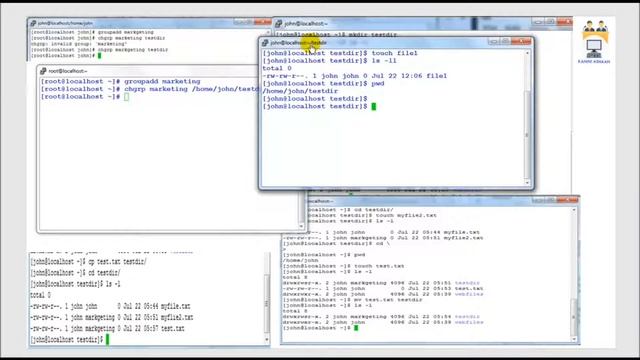Click the '/home/john/testdir' output line
The width and height of the screenshot is (640, 360).
[300, 91]
